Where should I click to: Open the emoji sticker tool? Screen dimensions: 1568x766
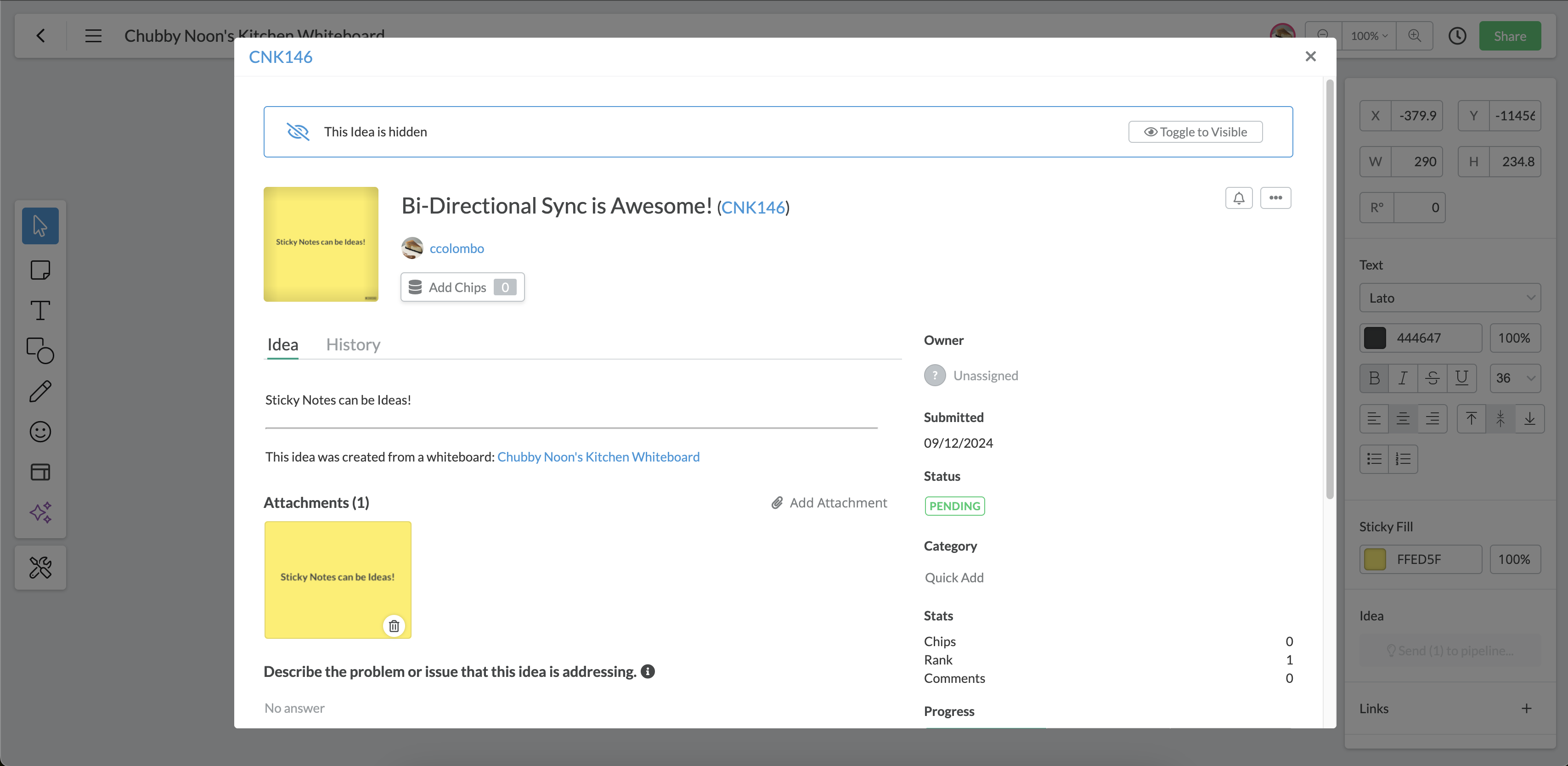(40, 431)
